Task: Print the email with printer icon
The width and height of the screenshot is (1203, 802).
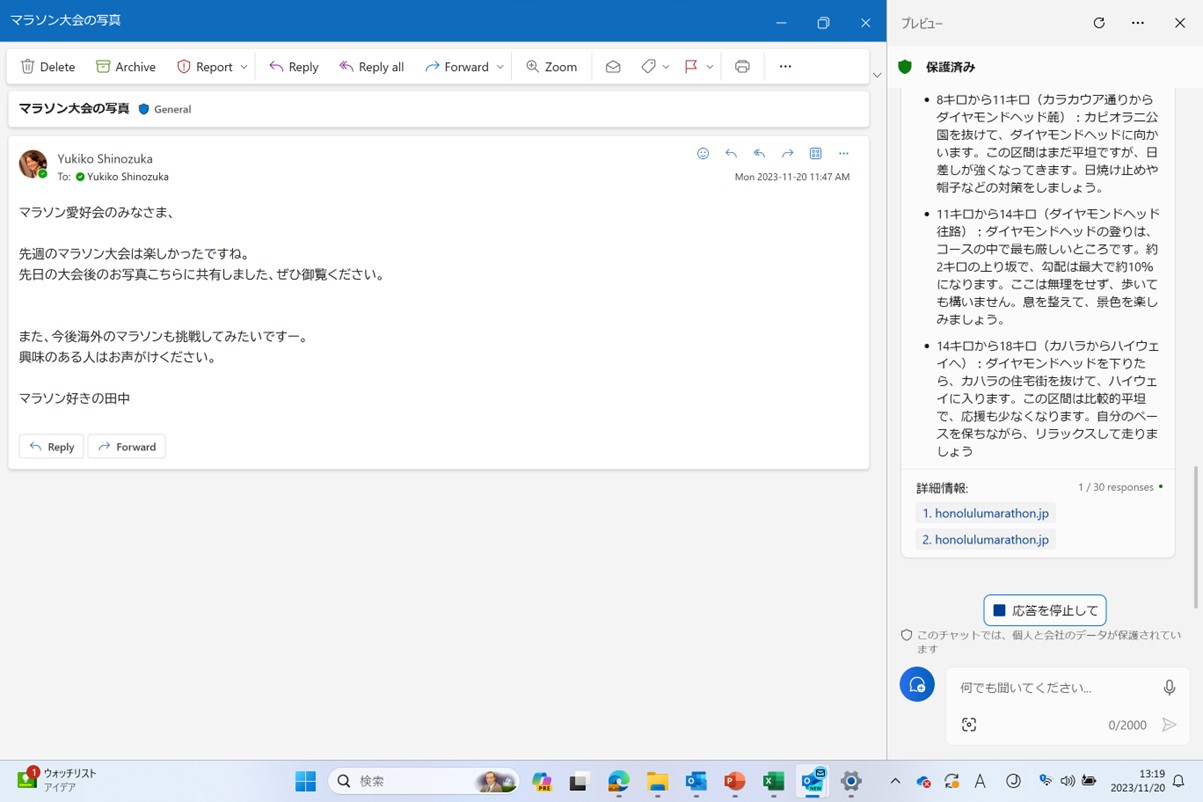Action: (x=742, y=67)
